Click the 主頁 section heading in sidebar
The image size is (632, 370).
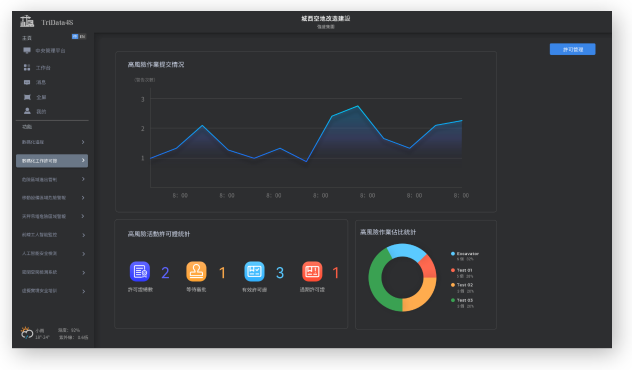(x=27, y=38)
